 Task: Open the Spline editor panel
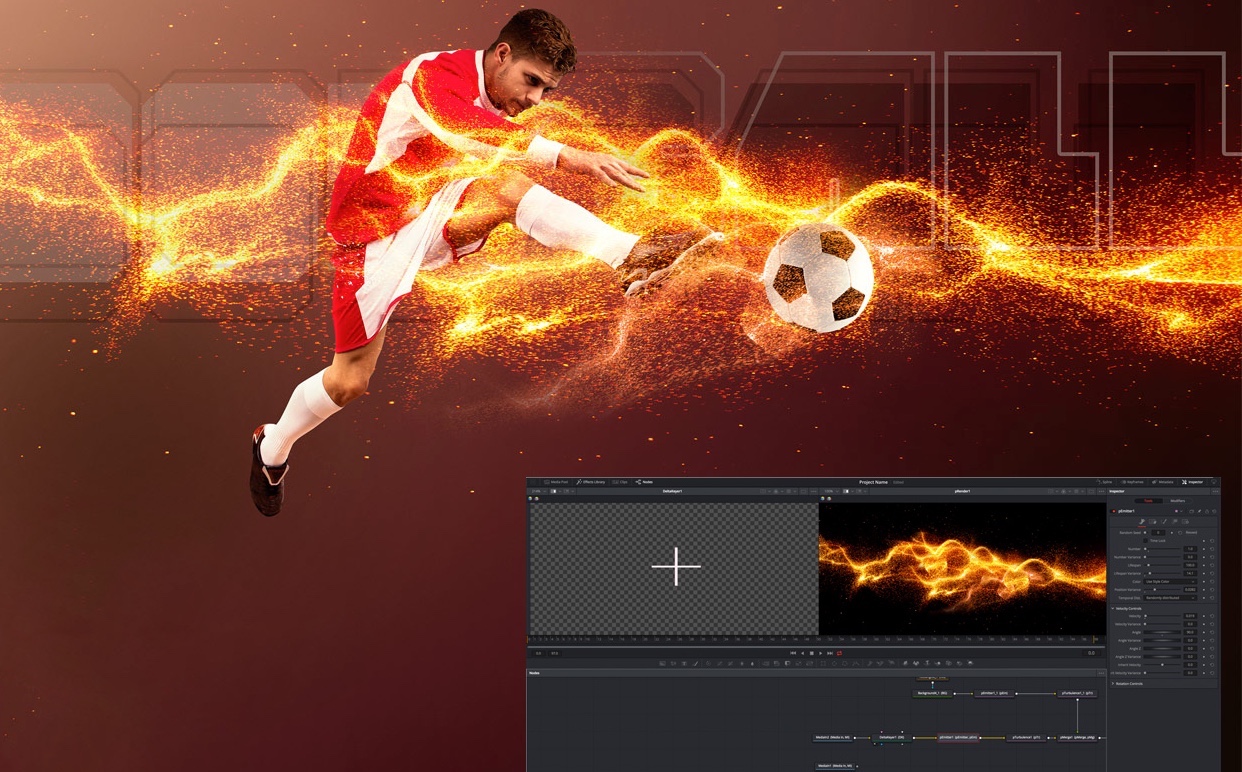coord(1105,482)
